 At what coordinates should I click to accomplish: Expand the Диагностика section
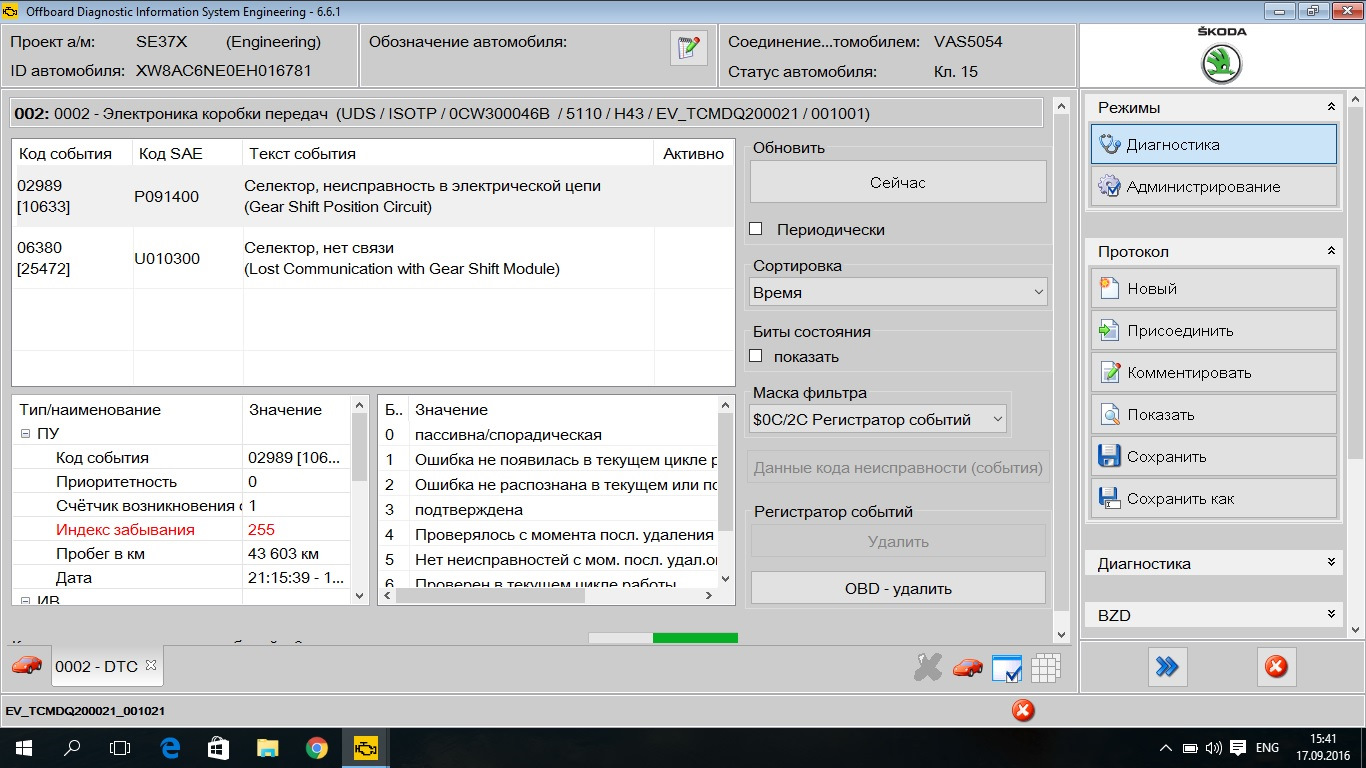tap(1331, 563)
